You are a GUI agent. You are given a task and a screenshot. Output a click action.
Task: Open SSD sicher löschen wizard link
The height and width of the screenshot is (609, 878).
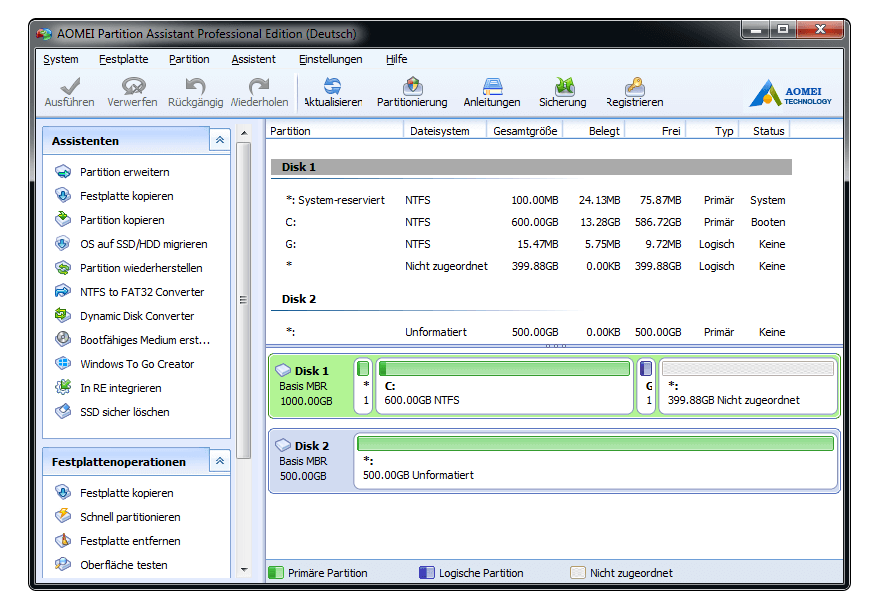tap(124, 412)
